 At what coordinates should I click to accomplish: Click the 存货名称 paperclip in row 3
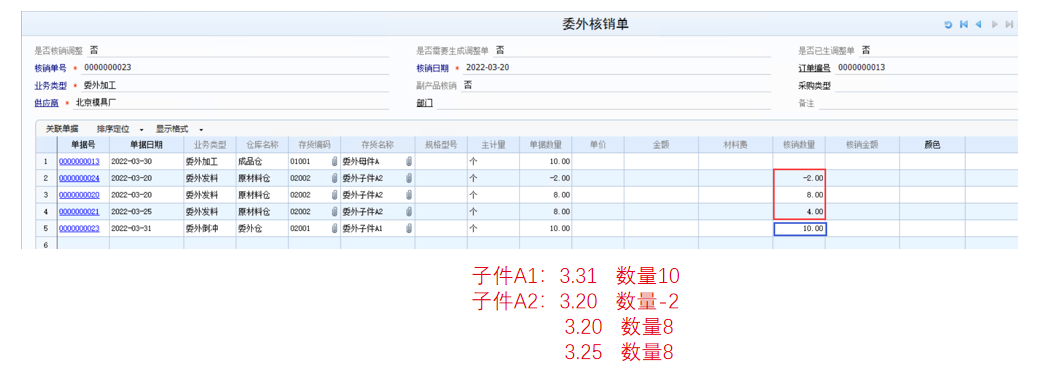409,194
